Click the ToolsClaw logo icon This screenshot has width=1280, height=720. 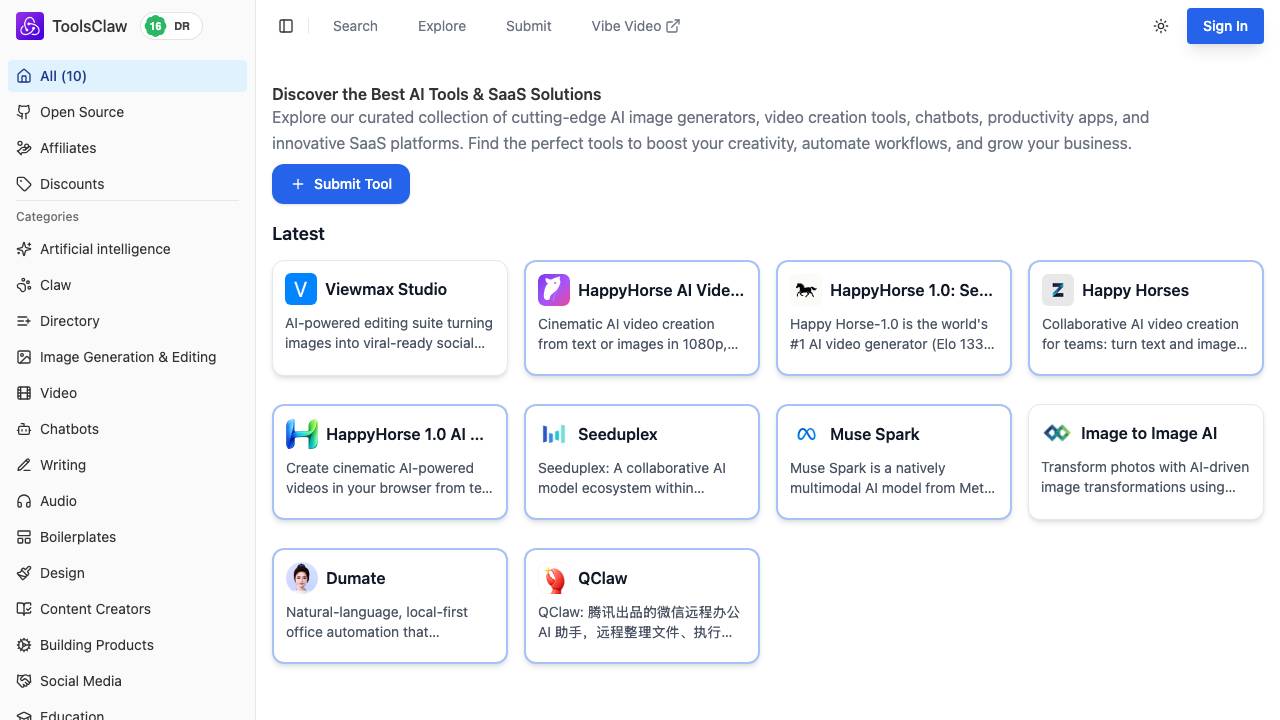point(30,26)
